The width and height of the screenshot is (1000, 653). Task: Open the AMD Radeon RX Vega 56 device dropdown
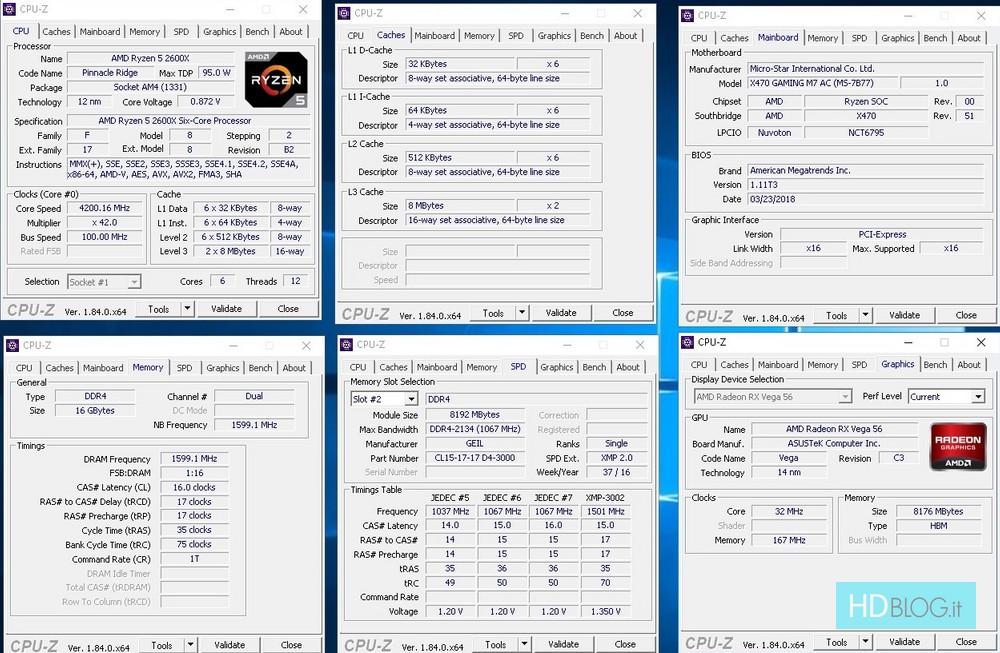point(845,397)
